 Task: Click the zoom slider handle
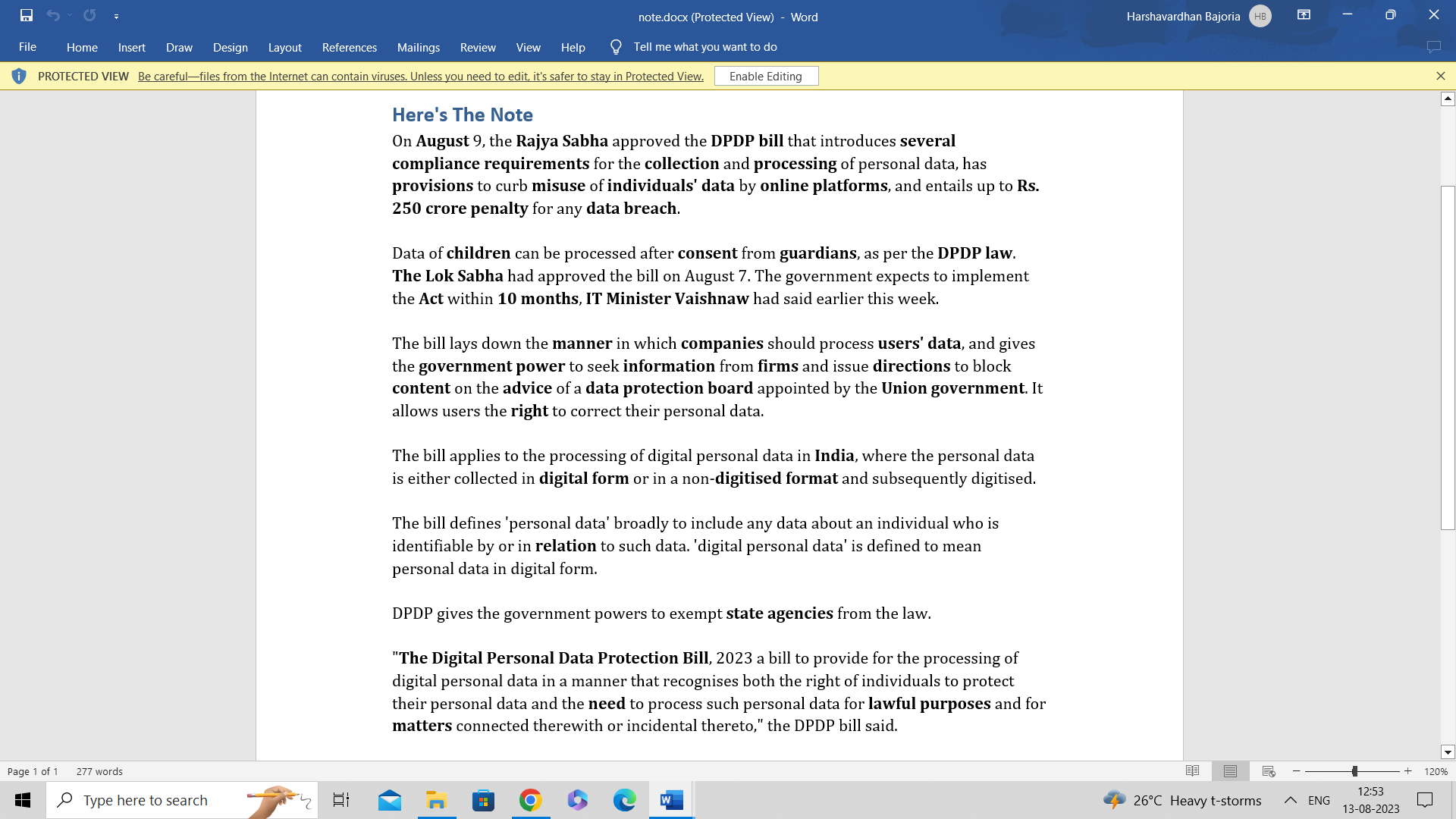coord(1354,771)
